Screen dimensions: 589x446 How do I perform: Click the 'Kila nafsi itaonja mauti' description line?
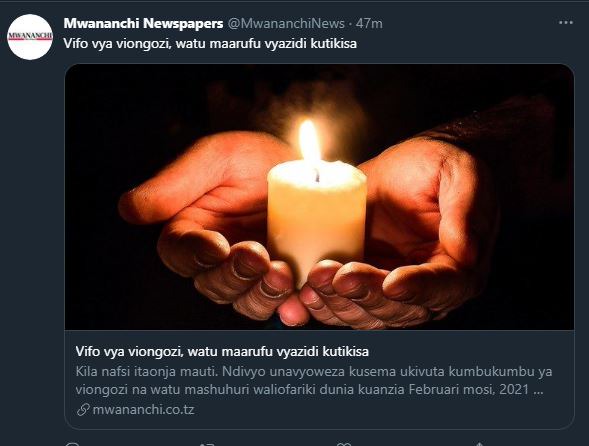314,371
